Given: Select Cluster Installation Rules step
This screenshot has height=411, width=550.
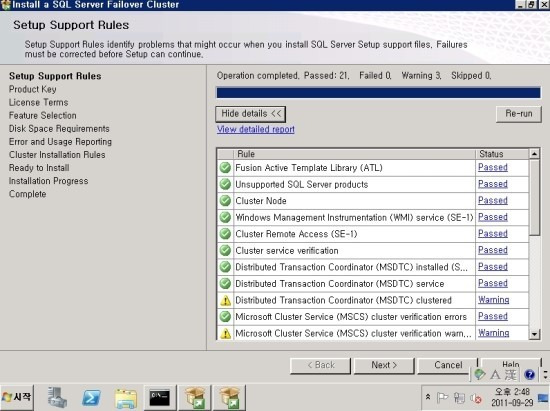Looking at the screenshot, I should [57, 155].
